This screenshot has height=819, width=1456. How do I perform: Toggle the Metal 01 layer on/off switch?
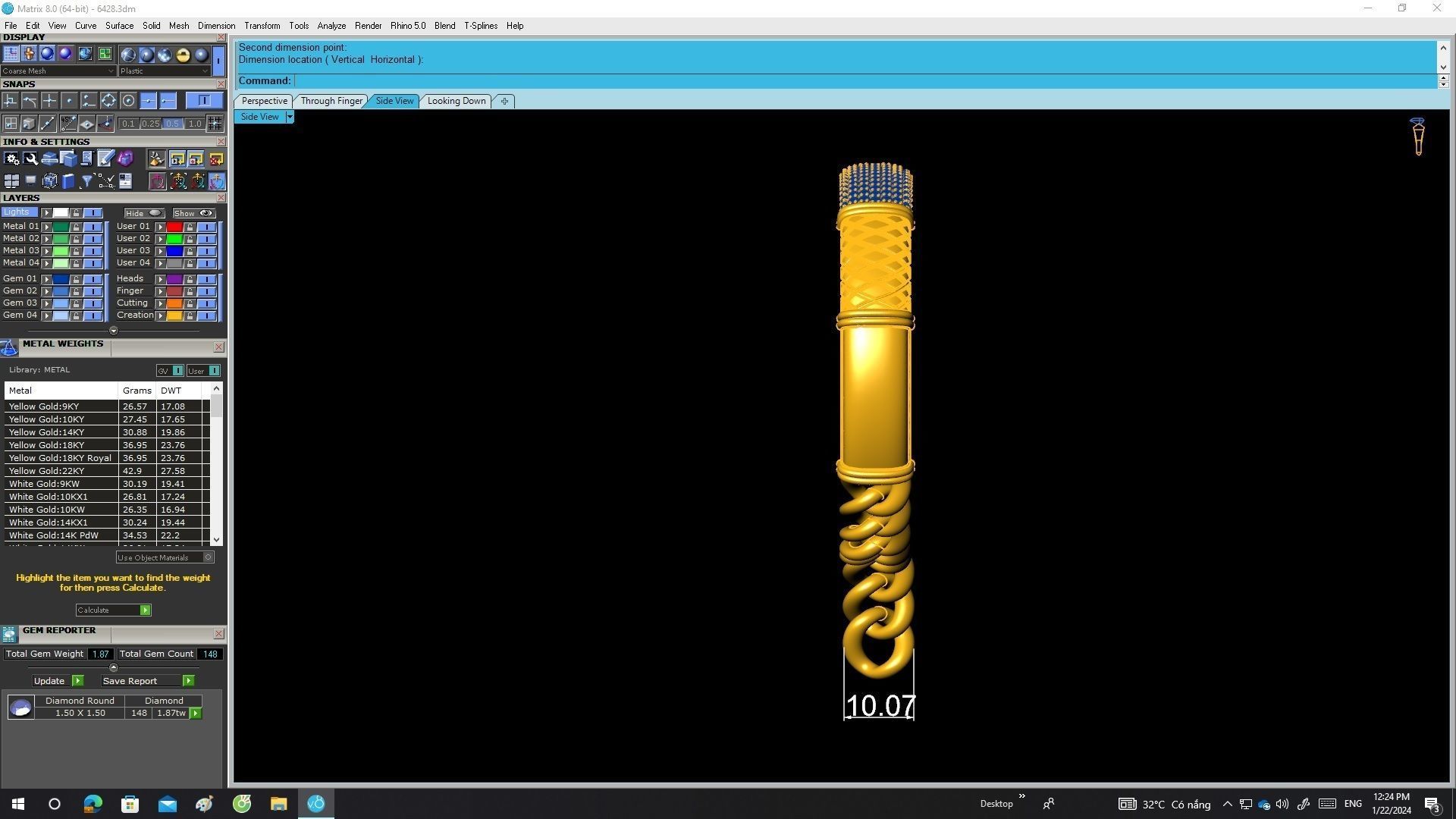(93, 227)
